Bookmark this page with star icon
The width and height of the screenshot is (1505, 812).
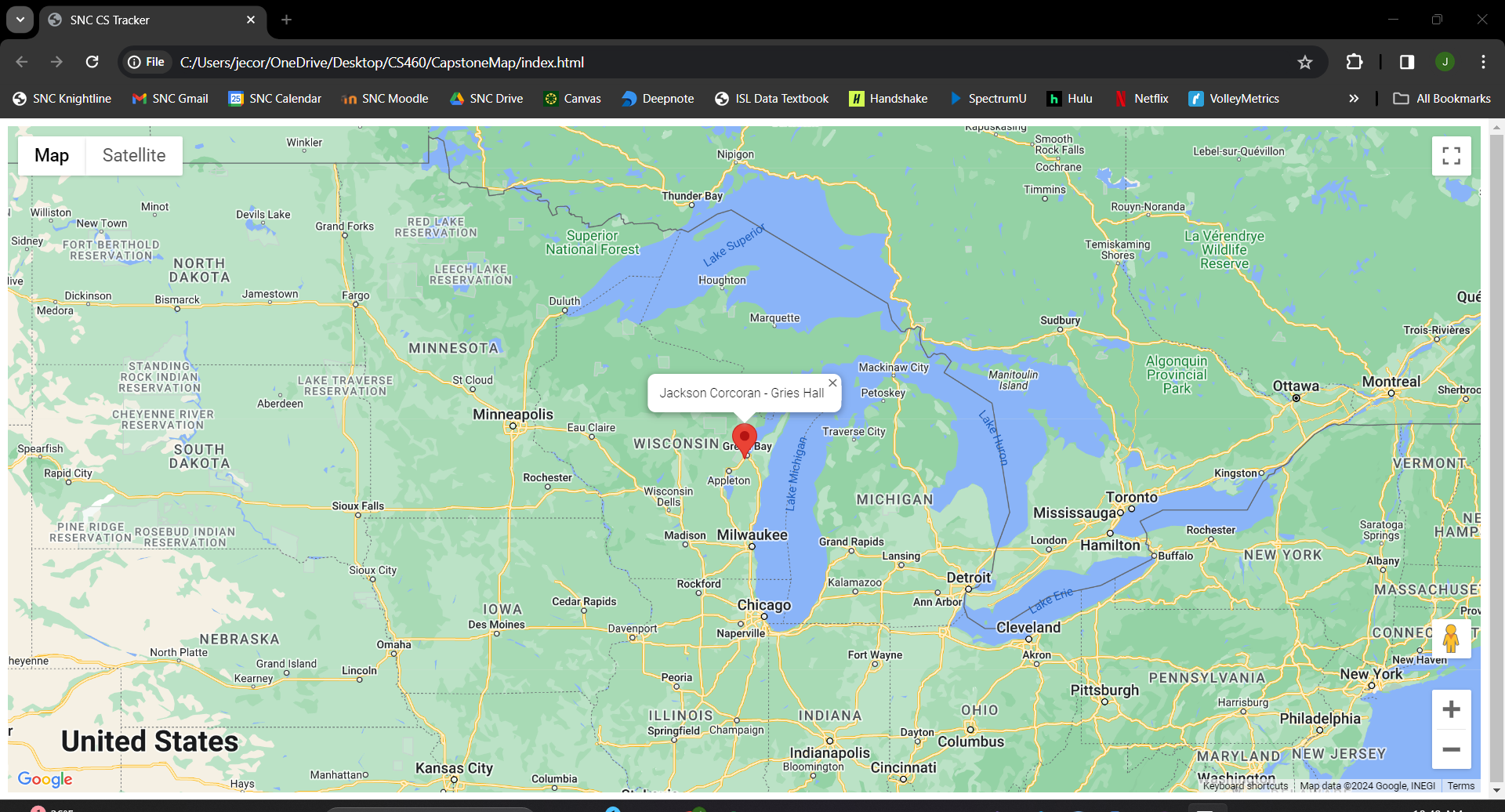click(x=1304, y=63)
